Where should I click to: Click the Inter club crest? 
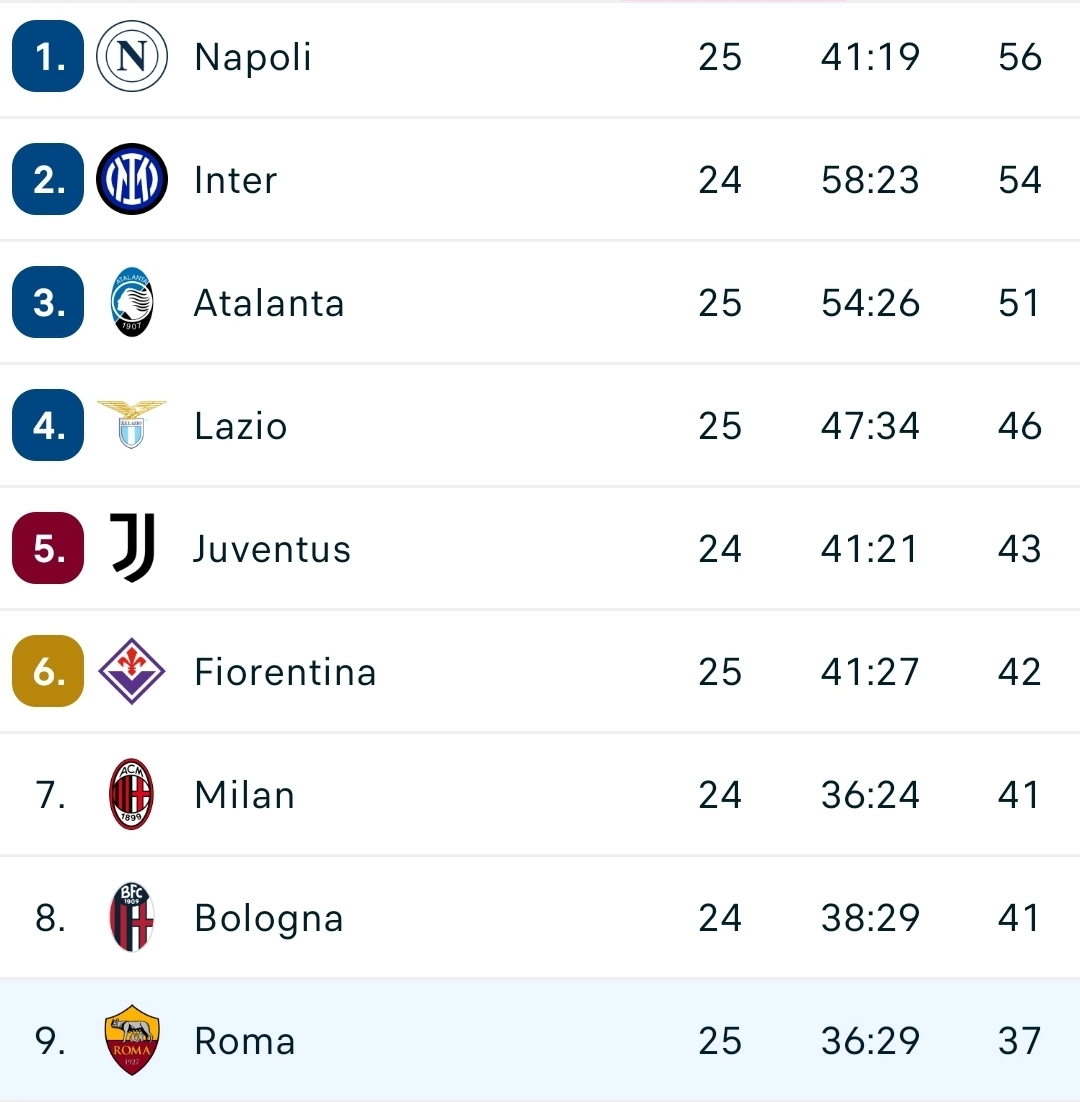click(130, 180)
